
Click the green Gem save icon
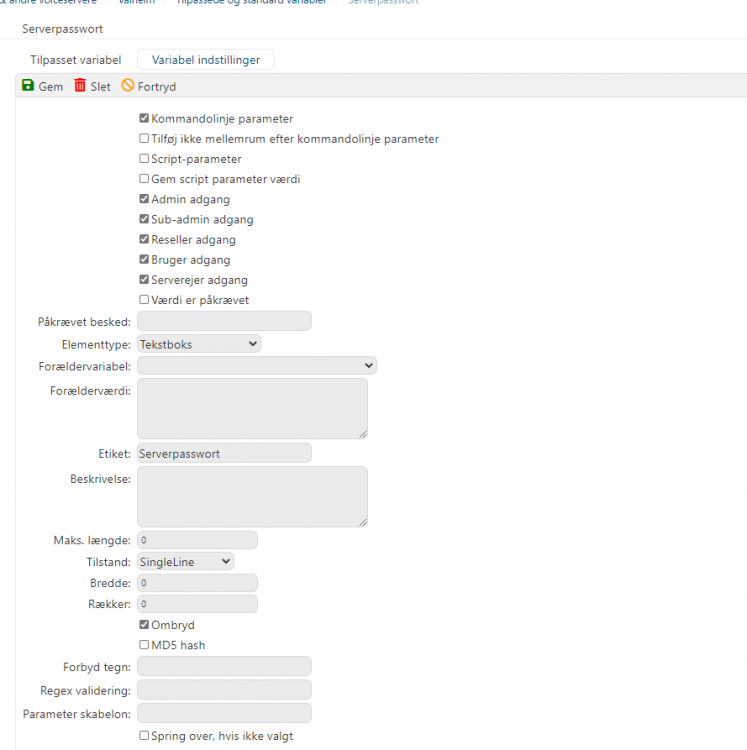point(28,86)
